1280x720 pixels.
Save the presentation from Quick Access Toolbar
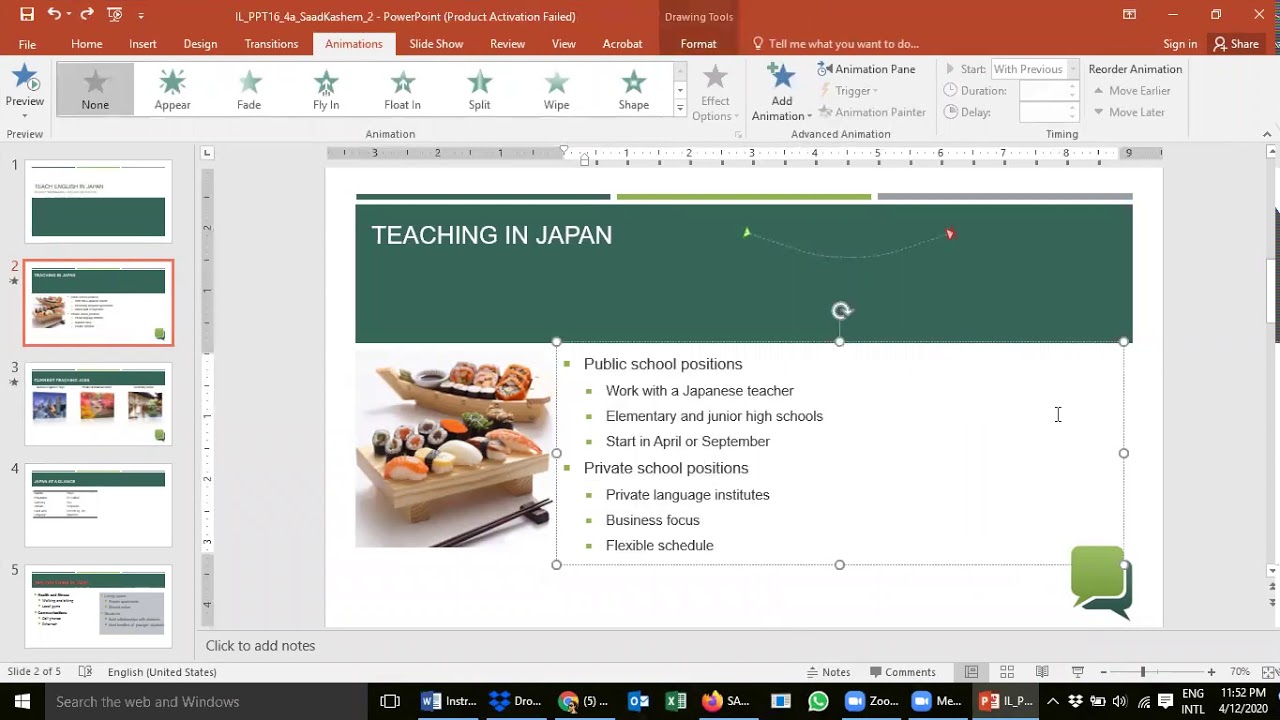point(27,15)
